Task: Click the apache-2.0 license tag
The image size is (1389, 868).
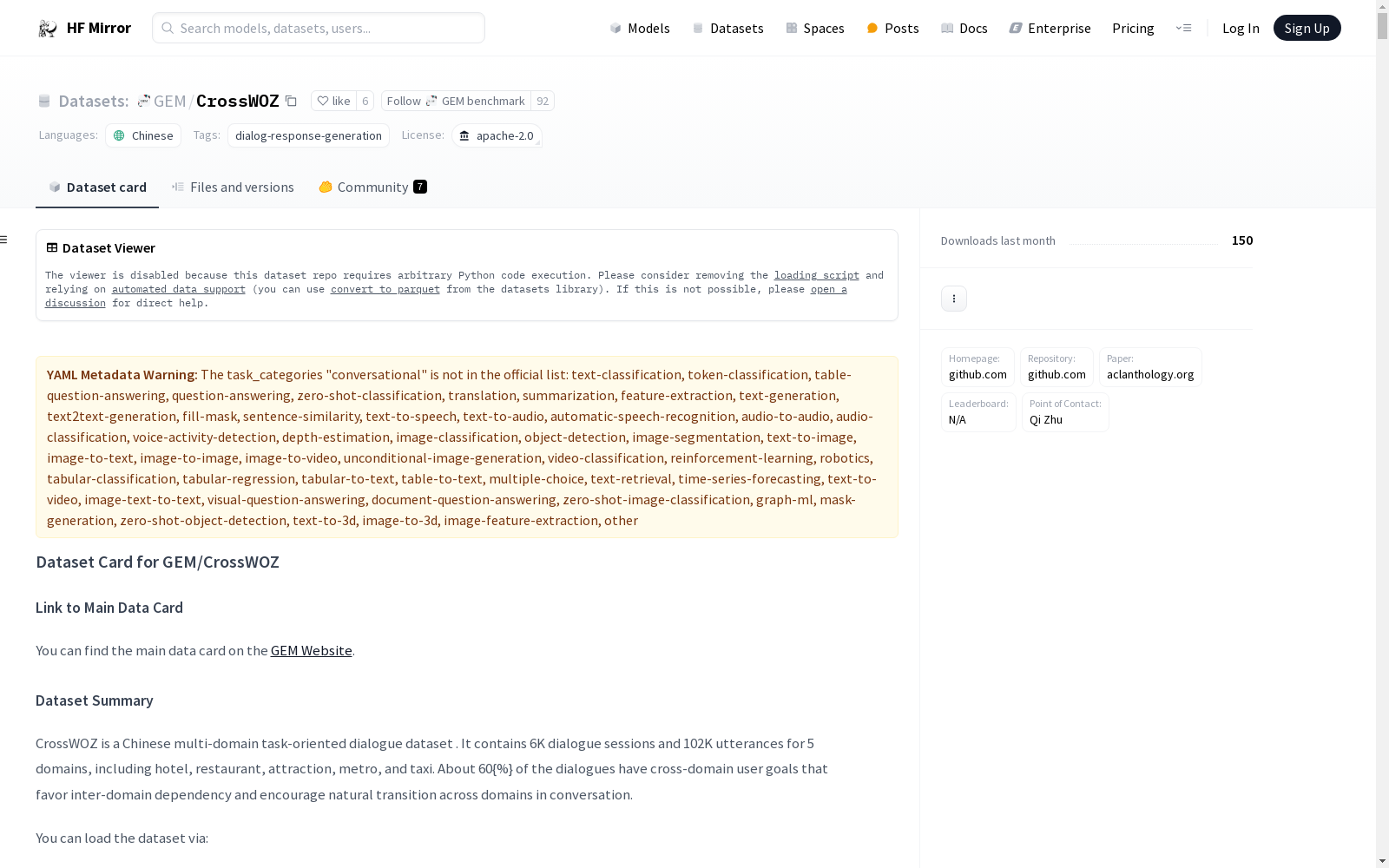Action: click(x=497, y=135)
